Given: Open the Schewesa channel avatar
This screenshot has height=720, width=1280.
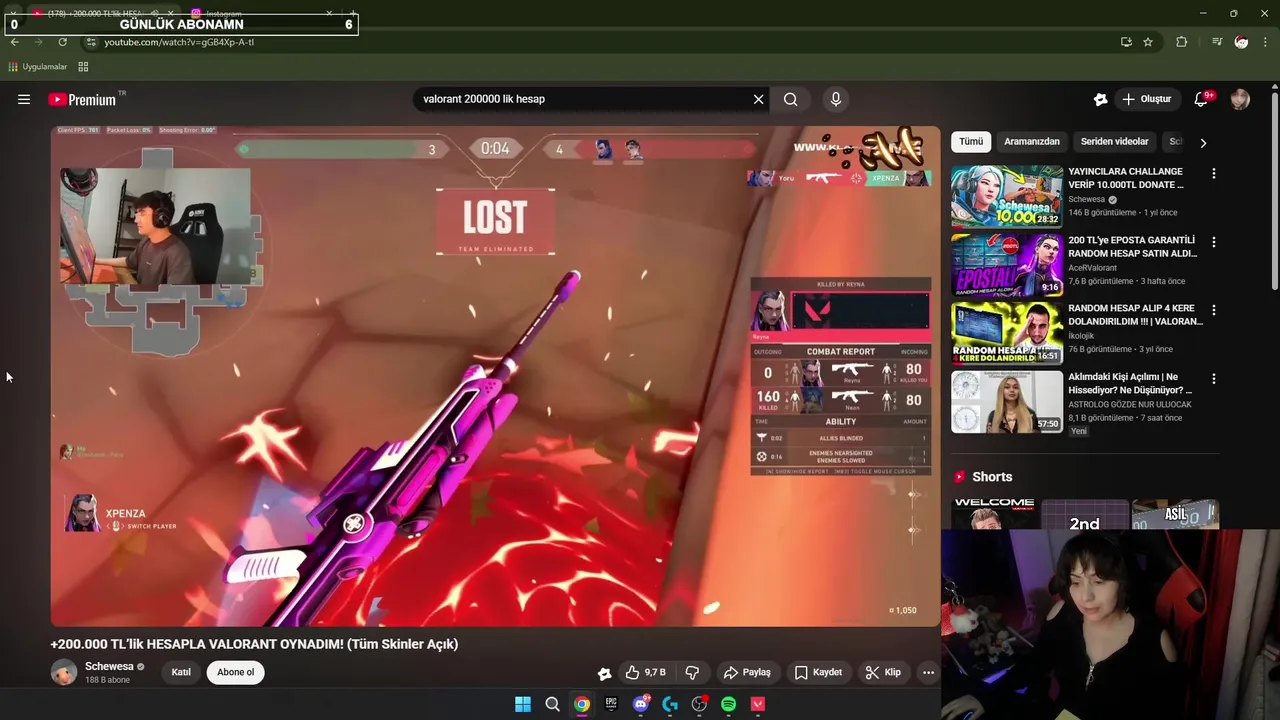Looking at the screenshot, I should click(64, 672).
